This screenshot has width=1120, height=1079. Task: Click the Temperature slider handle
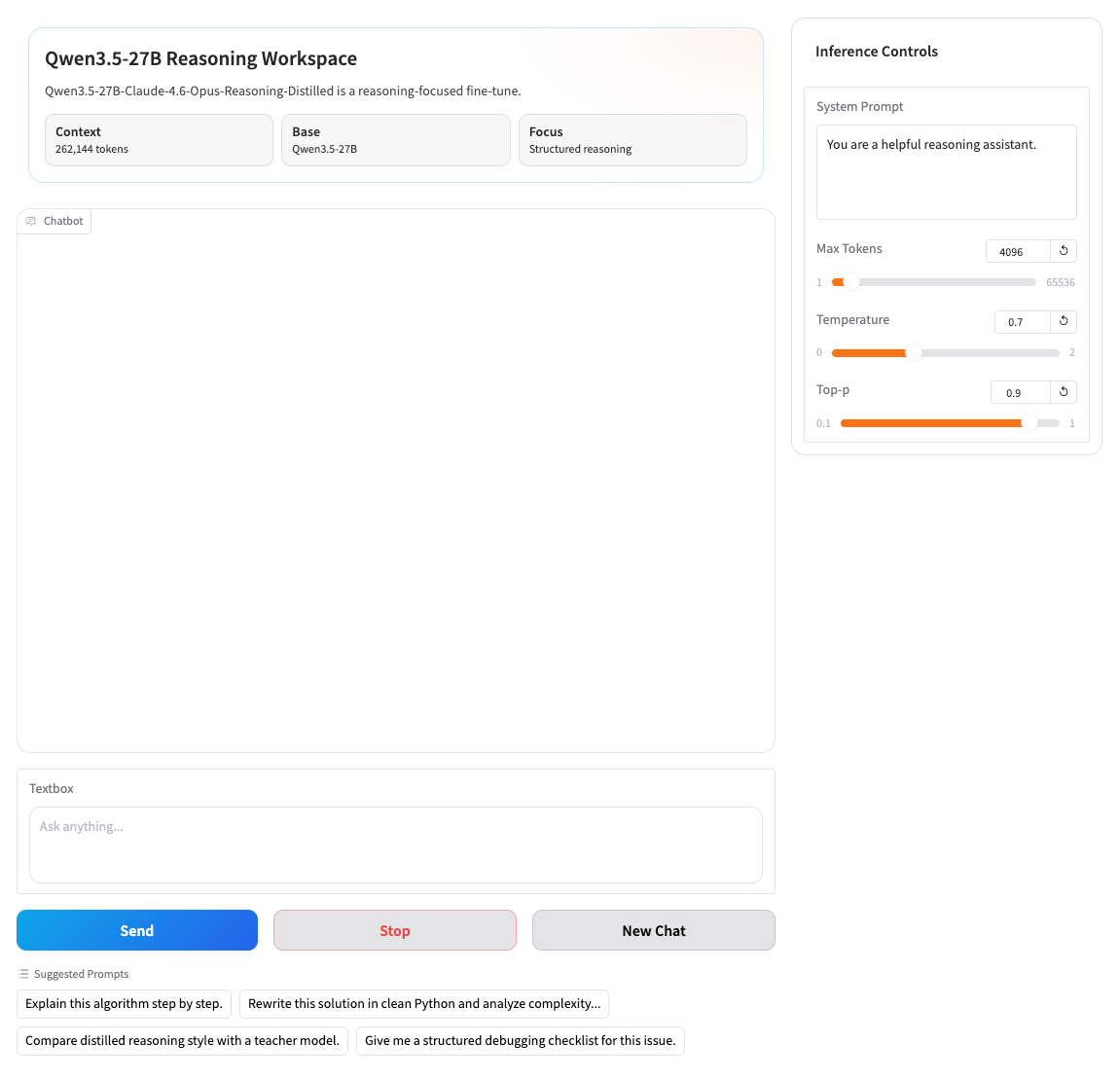click(x=914, y=353)
